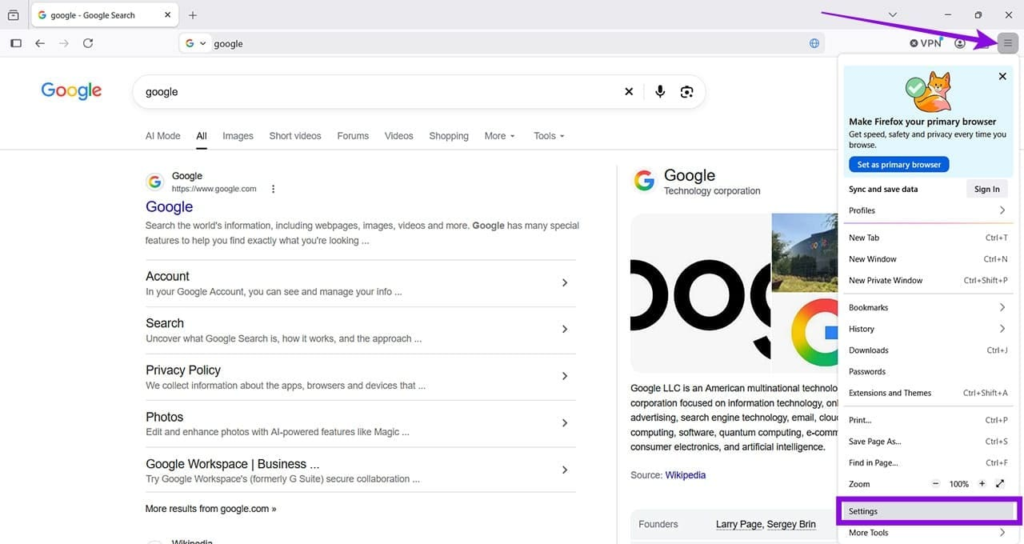The width and height of the screenshot is (1024, 544).
Task: Go back to previous page
Action: (x=40, y=43)
